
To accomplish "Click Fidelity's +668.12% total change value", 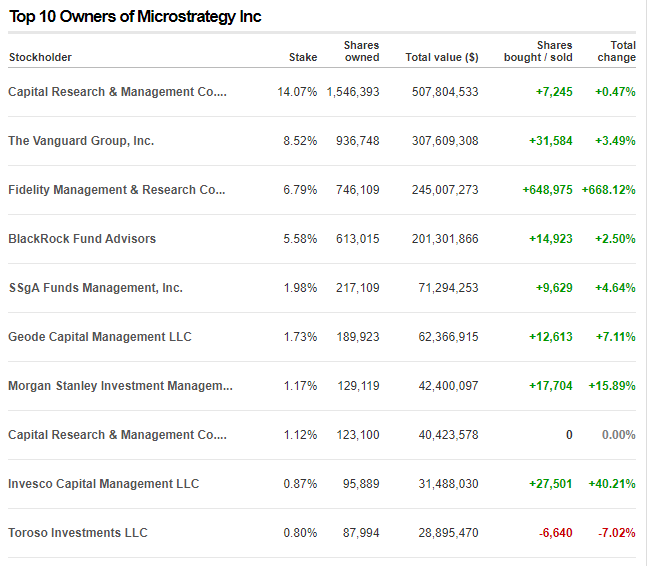I will click(x=608, y=190).
